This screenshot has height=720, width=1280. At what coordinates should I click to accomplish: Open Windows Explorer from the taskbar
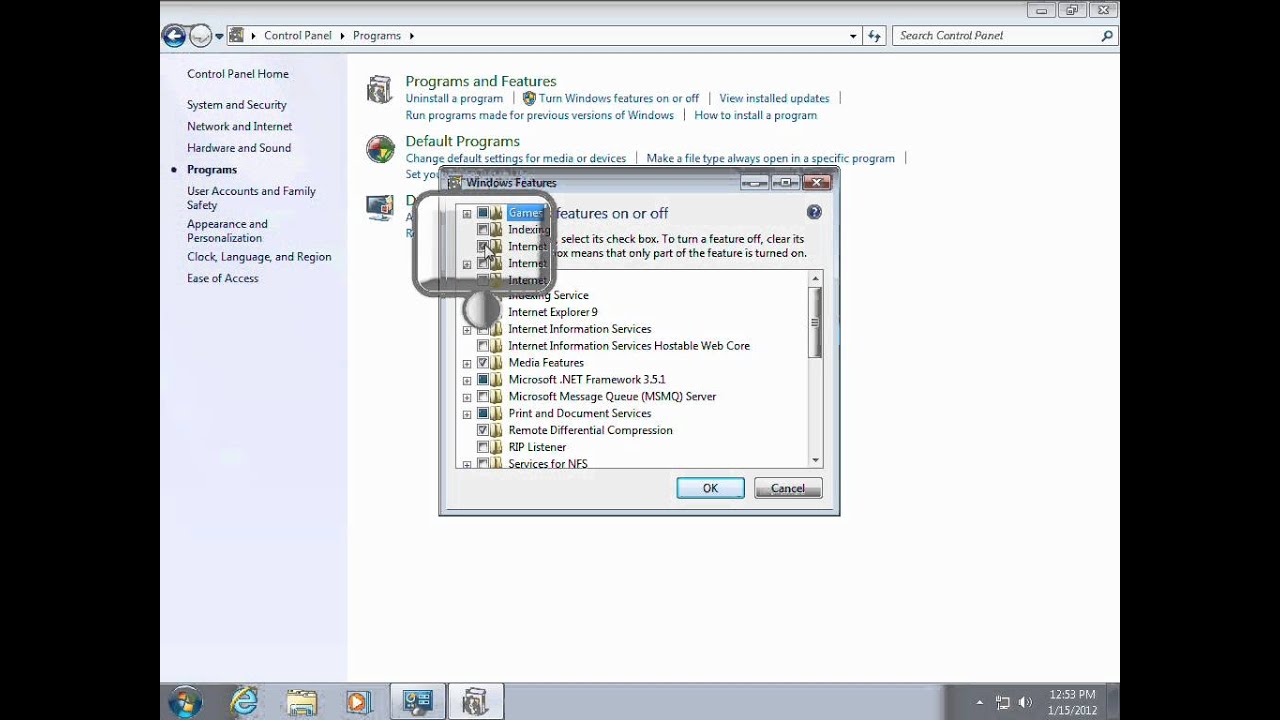point(301,702)
